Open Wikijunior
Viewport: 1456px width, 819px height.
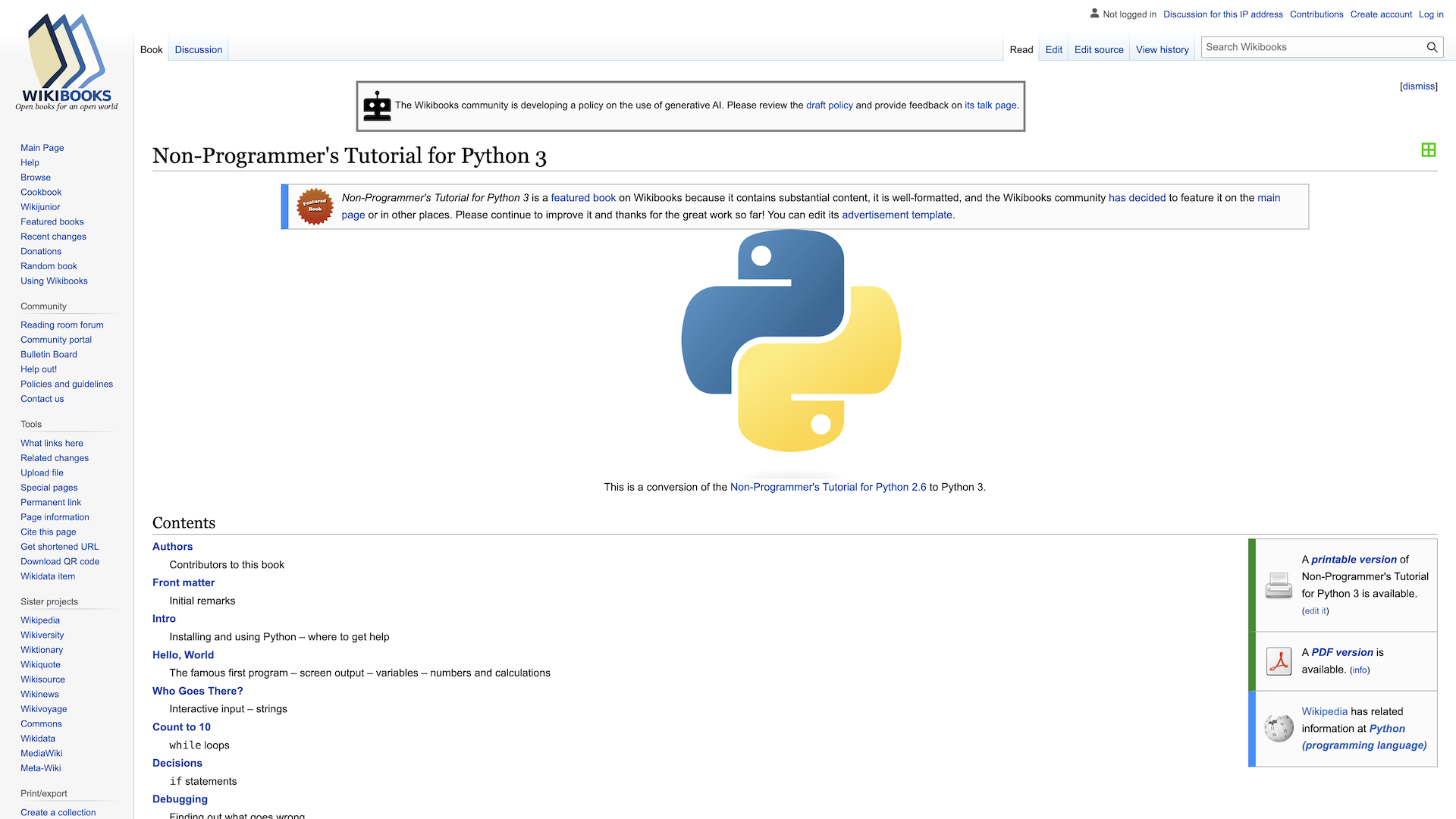(40, 207)
